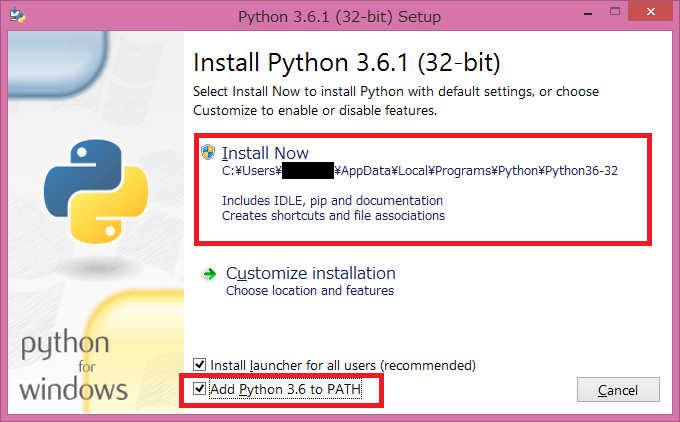Toggle Install launcher for all users checkbox
Image resolution: width=680 pixels, height=422 pixels.
tap(199, 364)
